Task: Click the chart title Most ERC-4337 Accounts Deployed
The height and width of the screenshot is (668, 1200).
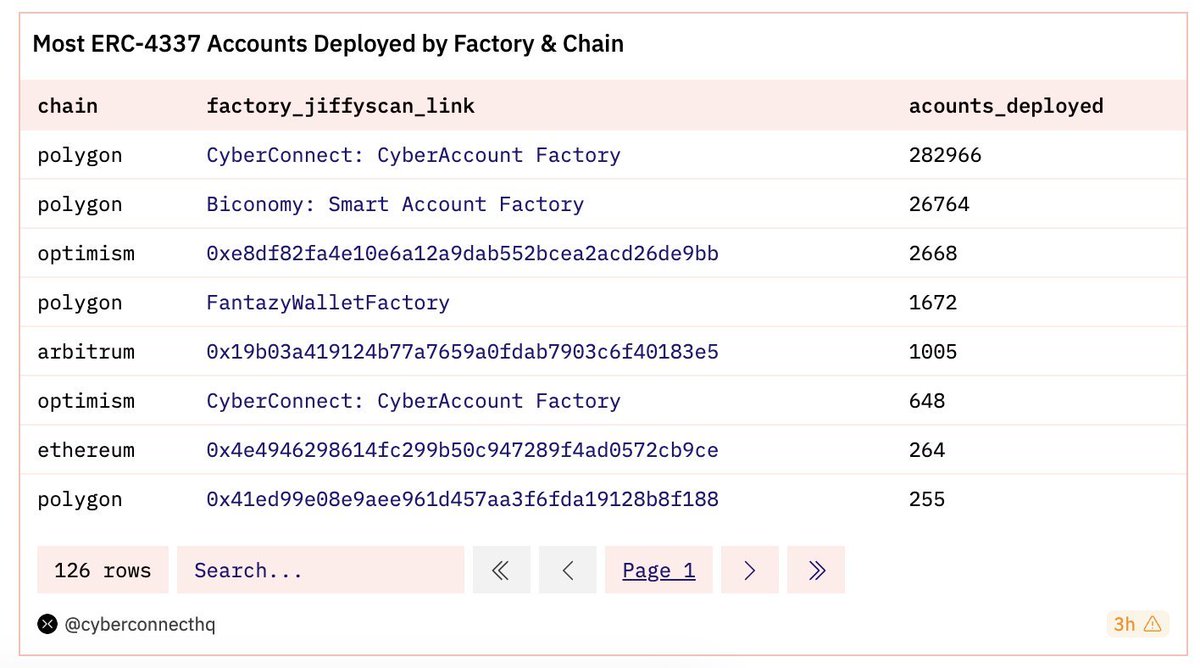Action: point(328,44)
